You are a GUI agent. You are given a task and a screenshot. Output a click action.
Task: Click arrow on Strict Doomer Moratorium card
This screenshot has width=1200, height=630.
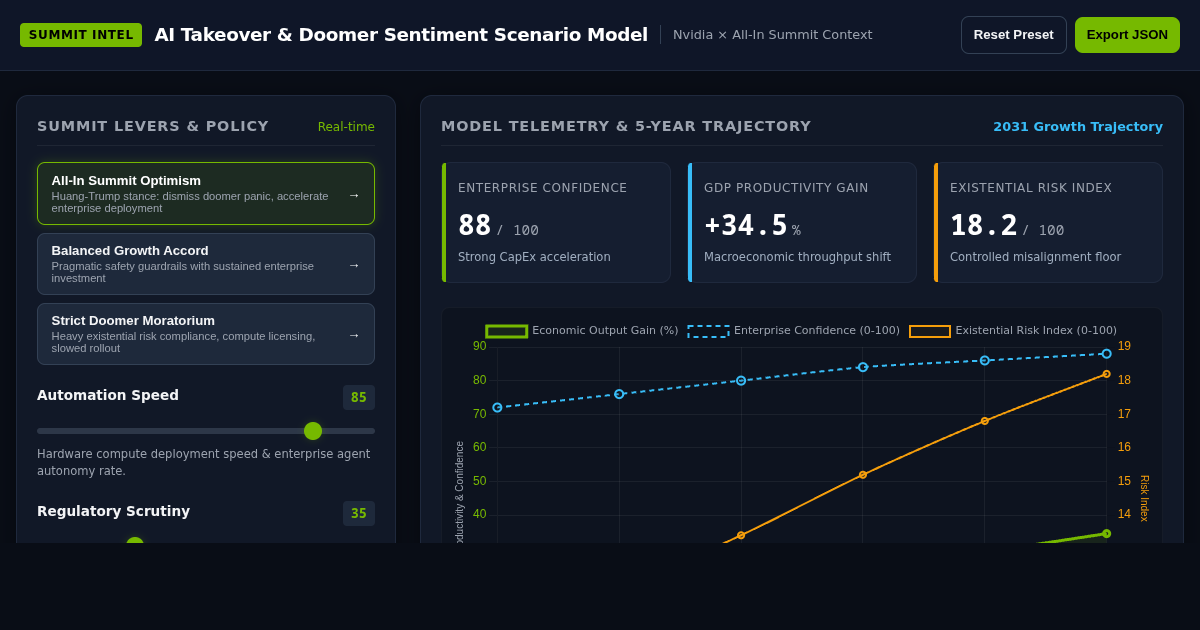(x=354, y=335)
